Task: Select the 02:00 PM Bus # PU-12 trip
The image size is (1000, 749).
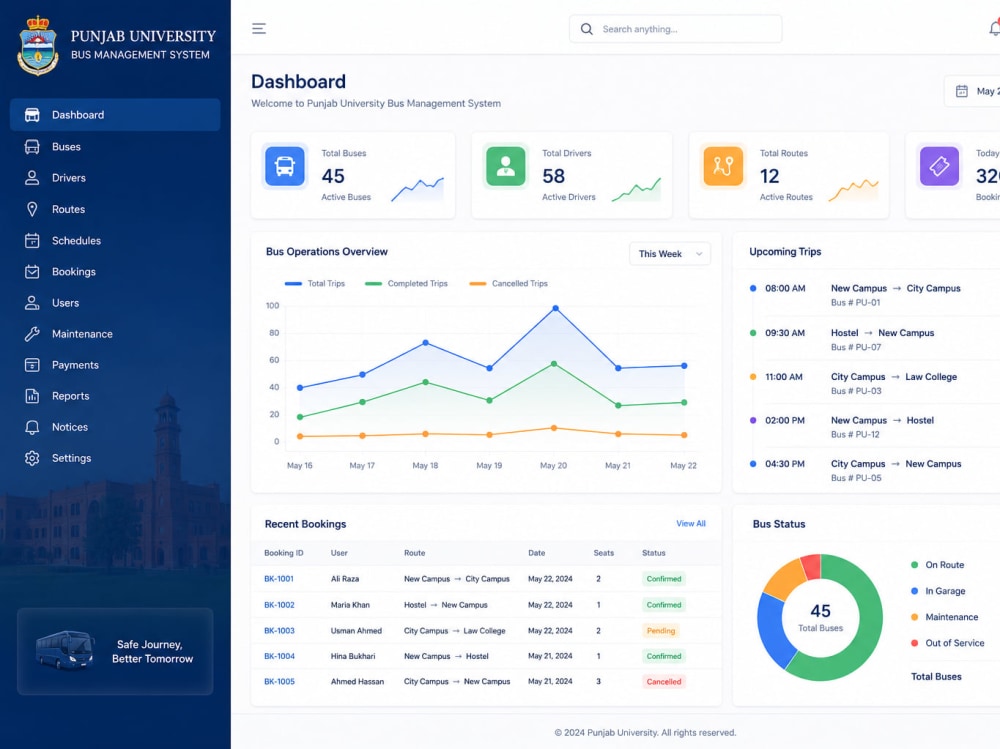Action: click(x=874, y=427)
